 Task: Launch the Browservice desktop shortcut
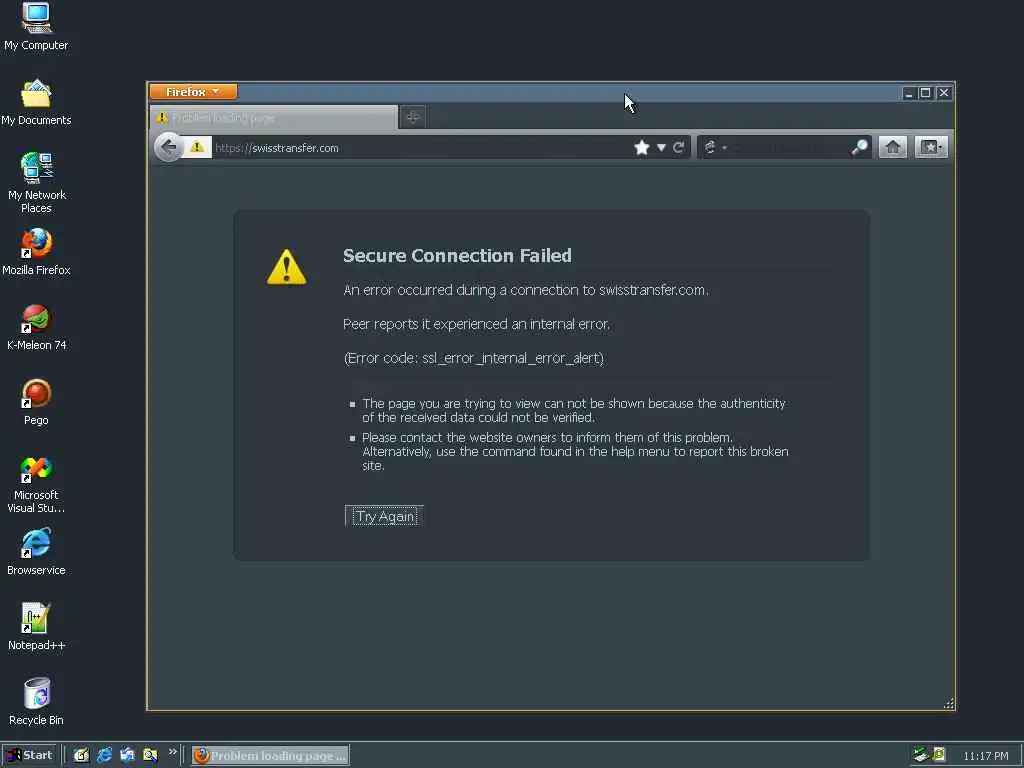(36, 552)
